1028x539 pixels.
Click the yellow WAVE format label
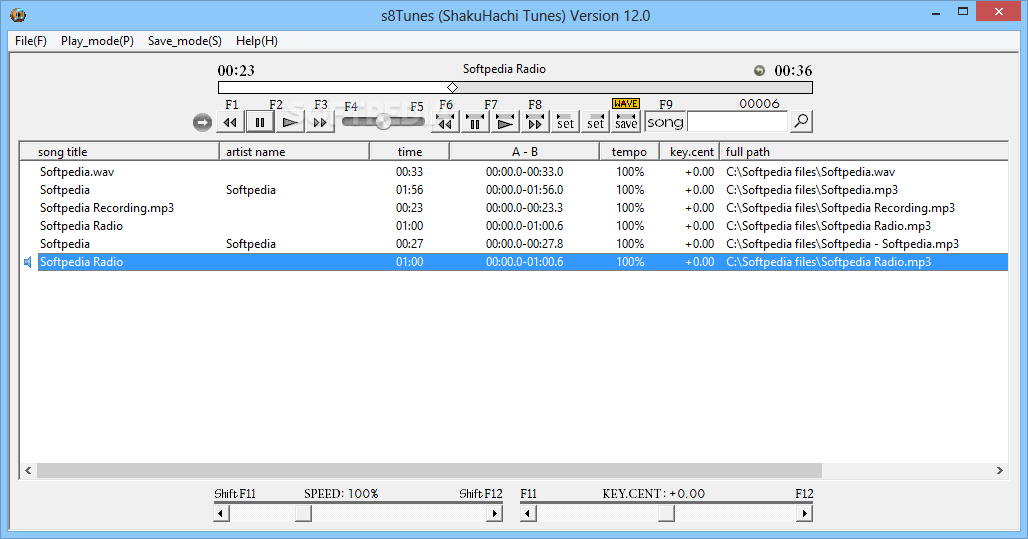pos(625,104)
